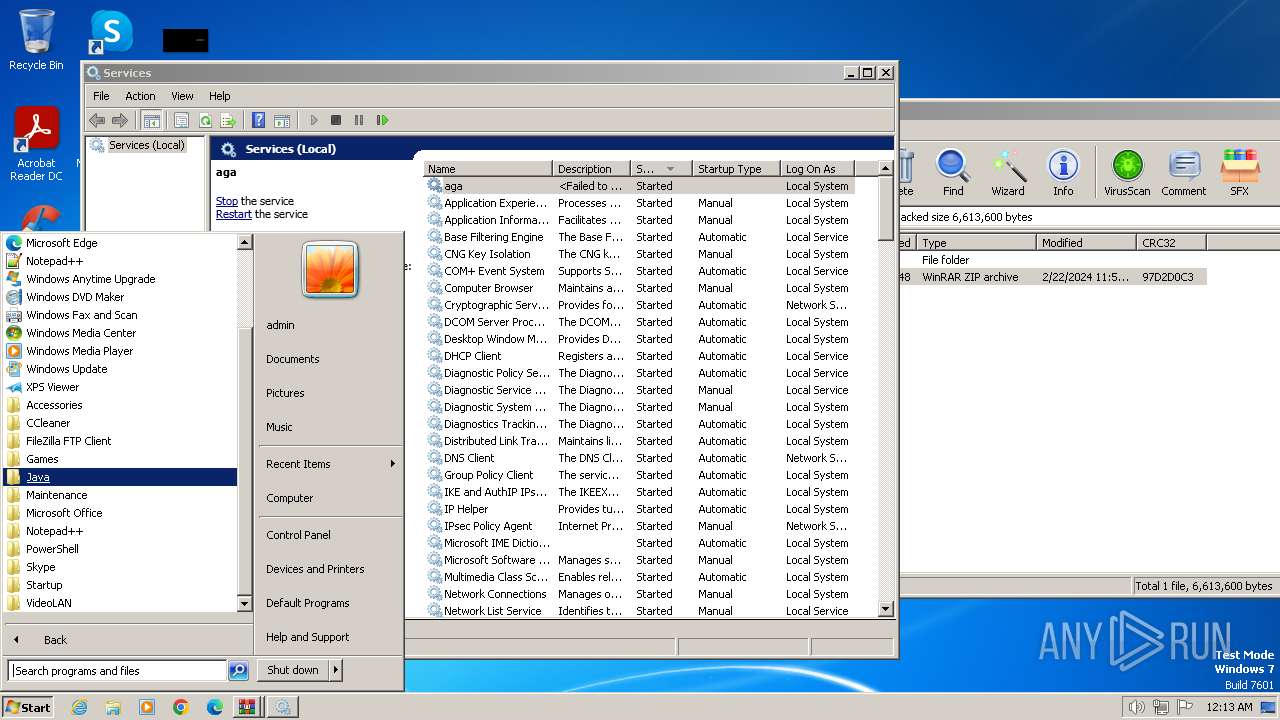This screenshot has width=1280, height=720.
Task: Click the Back arrow in Services toolbar
Action: [97, 120]
